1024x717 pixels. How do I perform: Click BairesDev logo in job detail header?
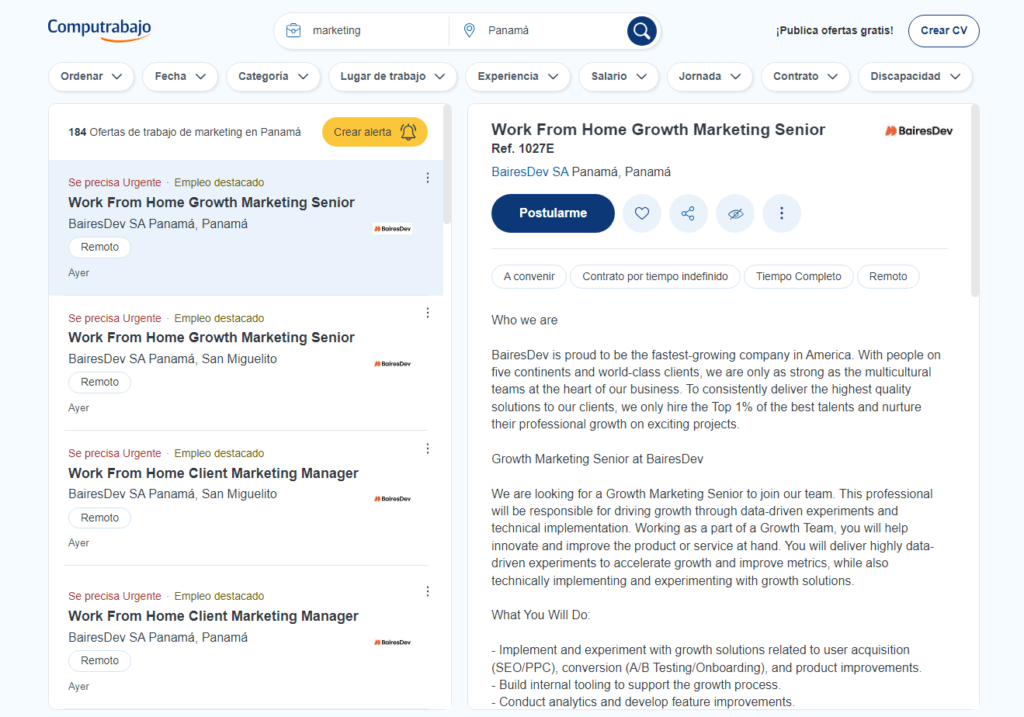919,131
